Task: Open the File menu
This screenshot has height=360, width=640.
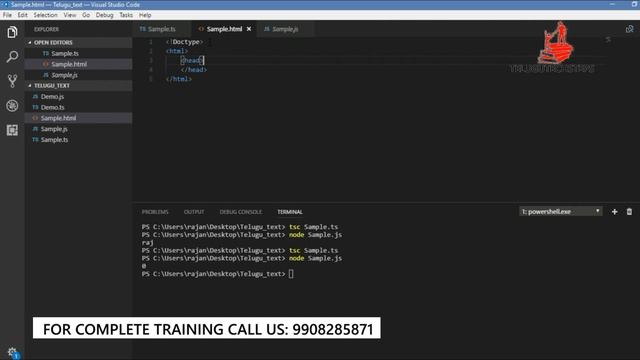Action: point(7,15)
